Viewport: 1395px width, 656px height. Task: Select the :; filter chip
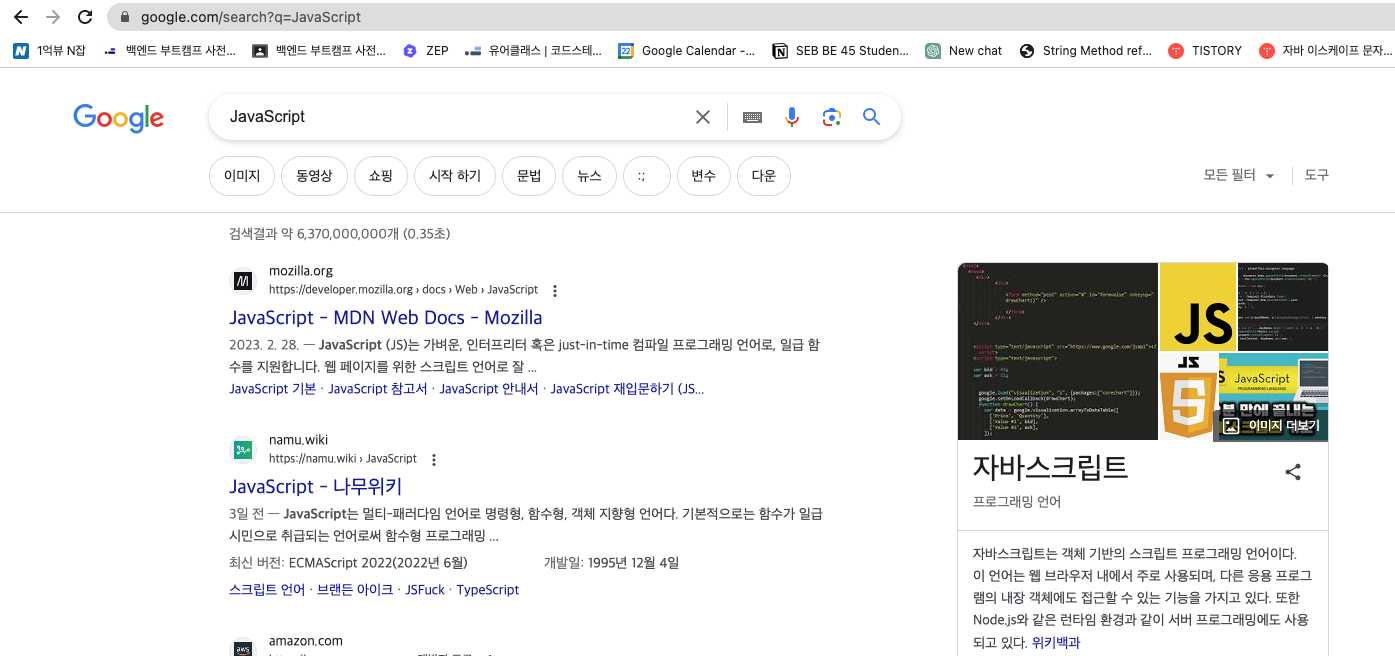pyautogui.click(x=647, y=176)
